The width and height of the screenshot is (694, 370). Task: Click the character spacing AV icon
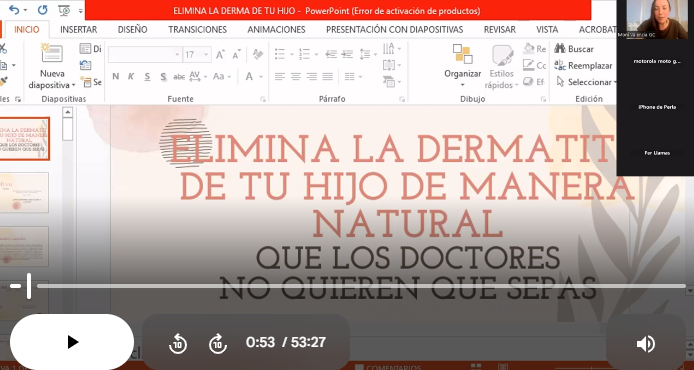coord(195,76)
